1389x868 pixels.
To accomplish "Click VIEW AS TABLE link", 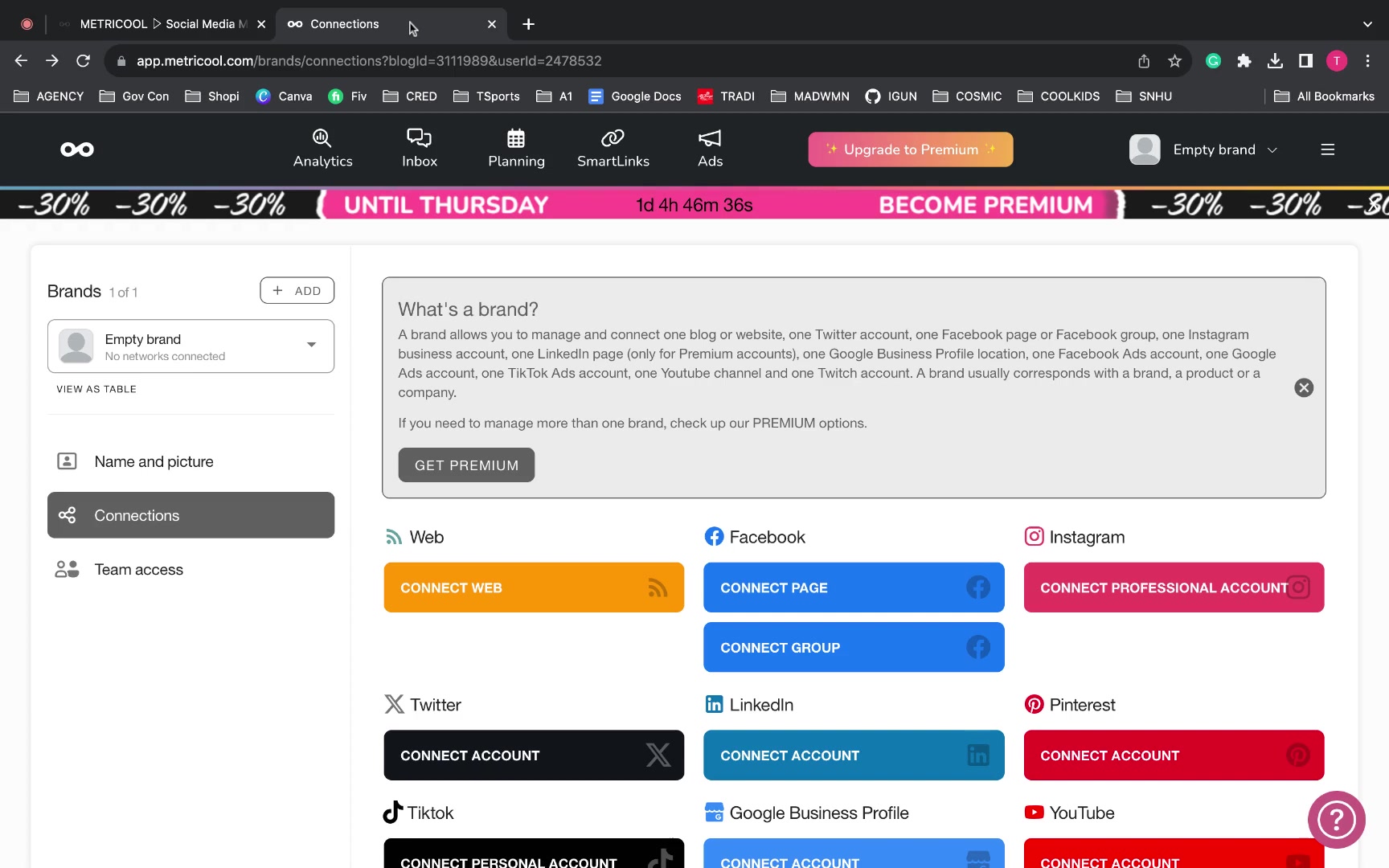I will pyautogui.click(x=96, y=389).
